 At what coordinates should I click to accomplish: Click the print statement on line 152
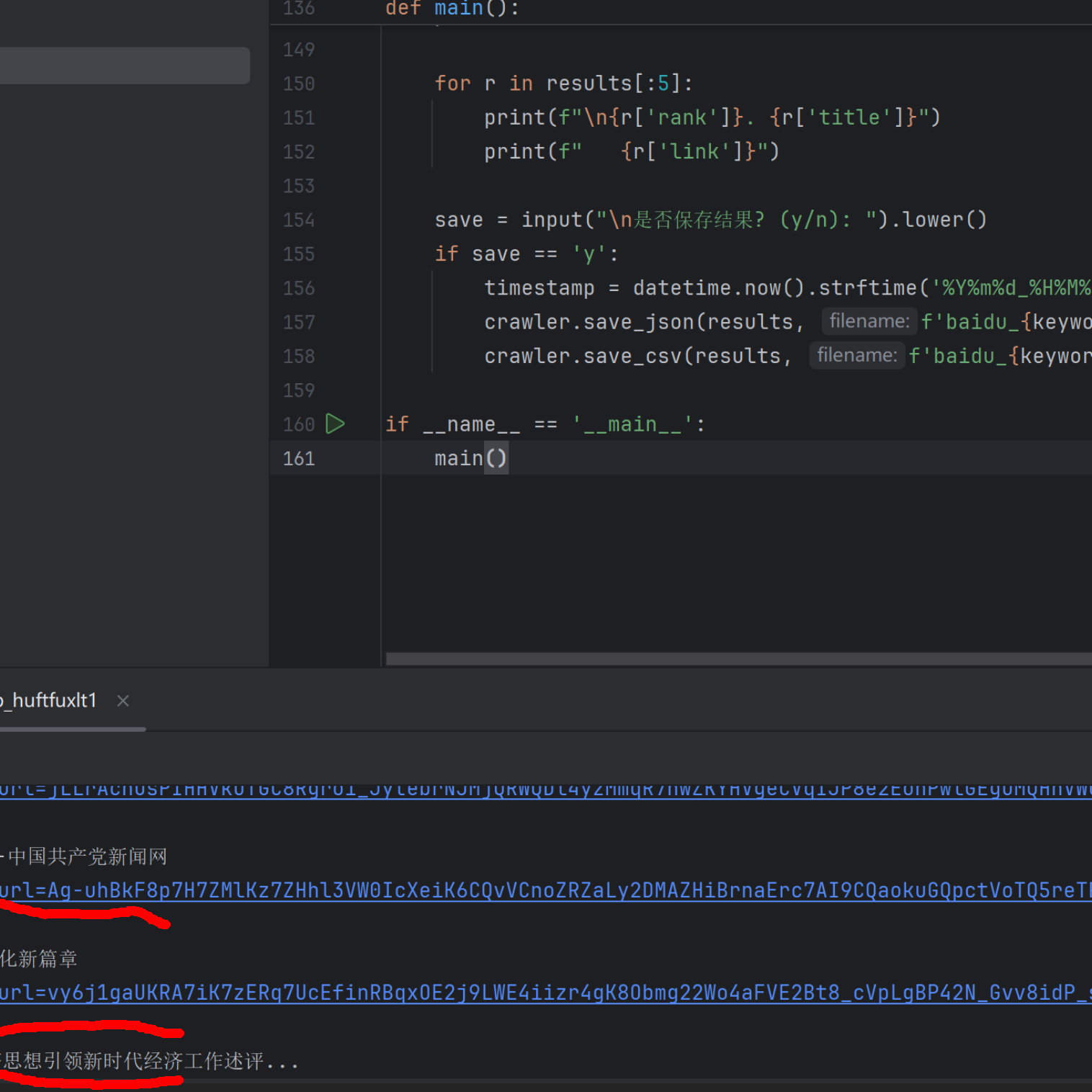click(x=632, y=152)
